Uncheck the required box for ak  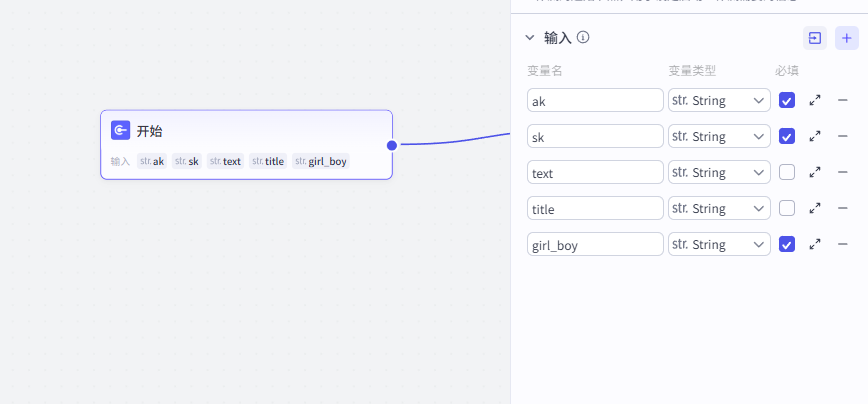coord(787,100)
